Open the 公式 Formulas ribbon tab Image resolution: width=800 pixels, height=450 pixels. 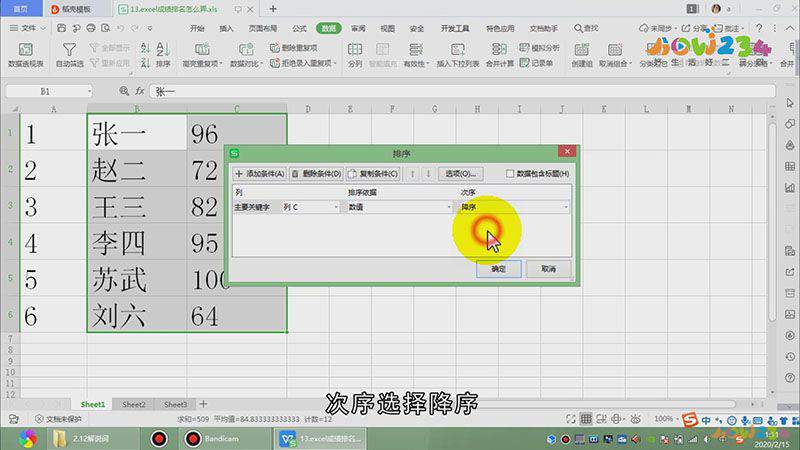click(299, 28)
